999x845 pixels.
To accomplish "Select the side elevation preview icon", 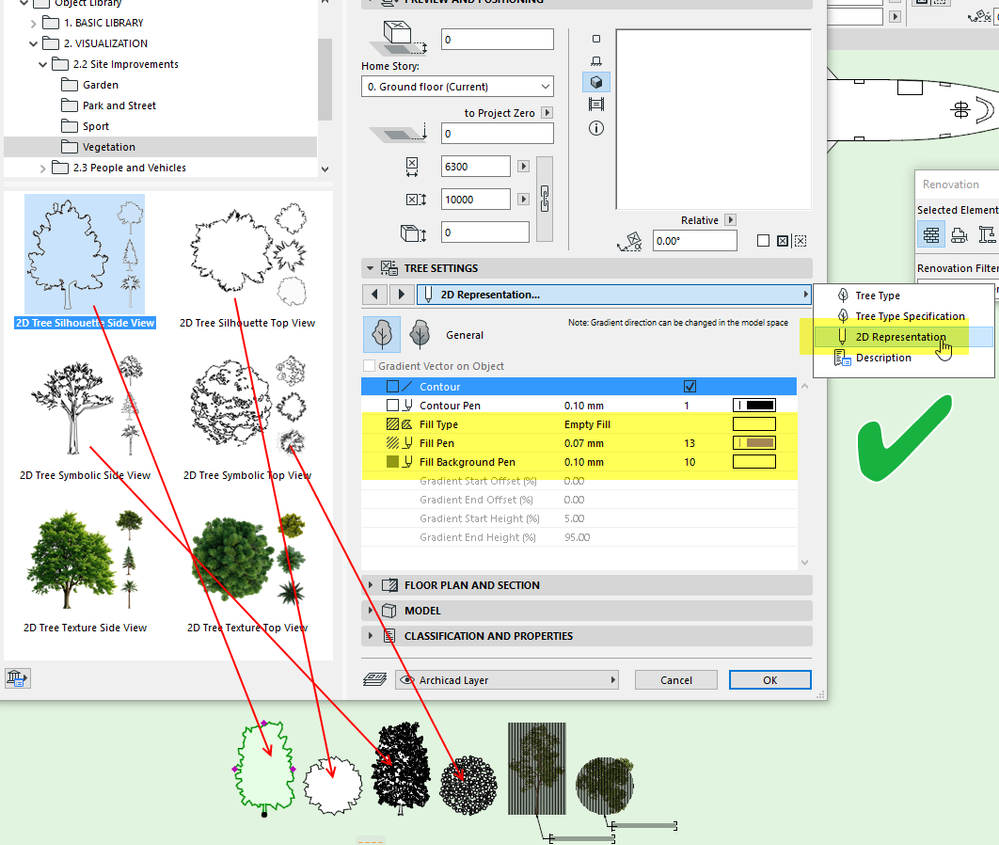I will pos(596,61).
